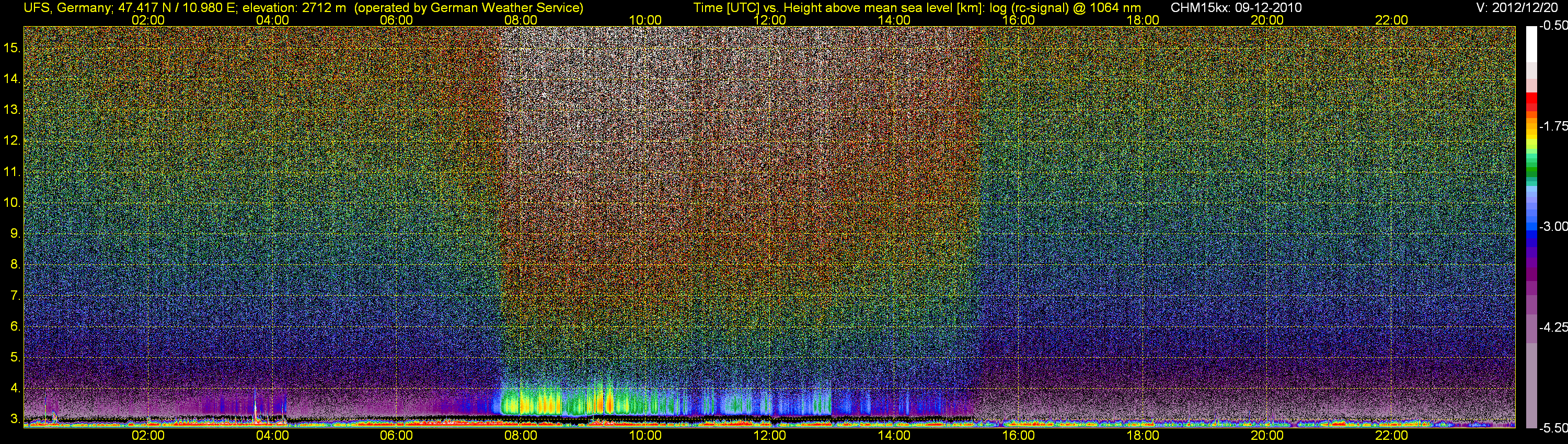Click the station title 'UFS, Germany; 47.417 N / 10.980 E'

point(131,8)
